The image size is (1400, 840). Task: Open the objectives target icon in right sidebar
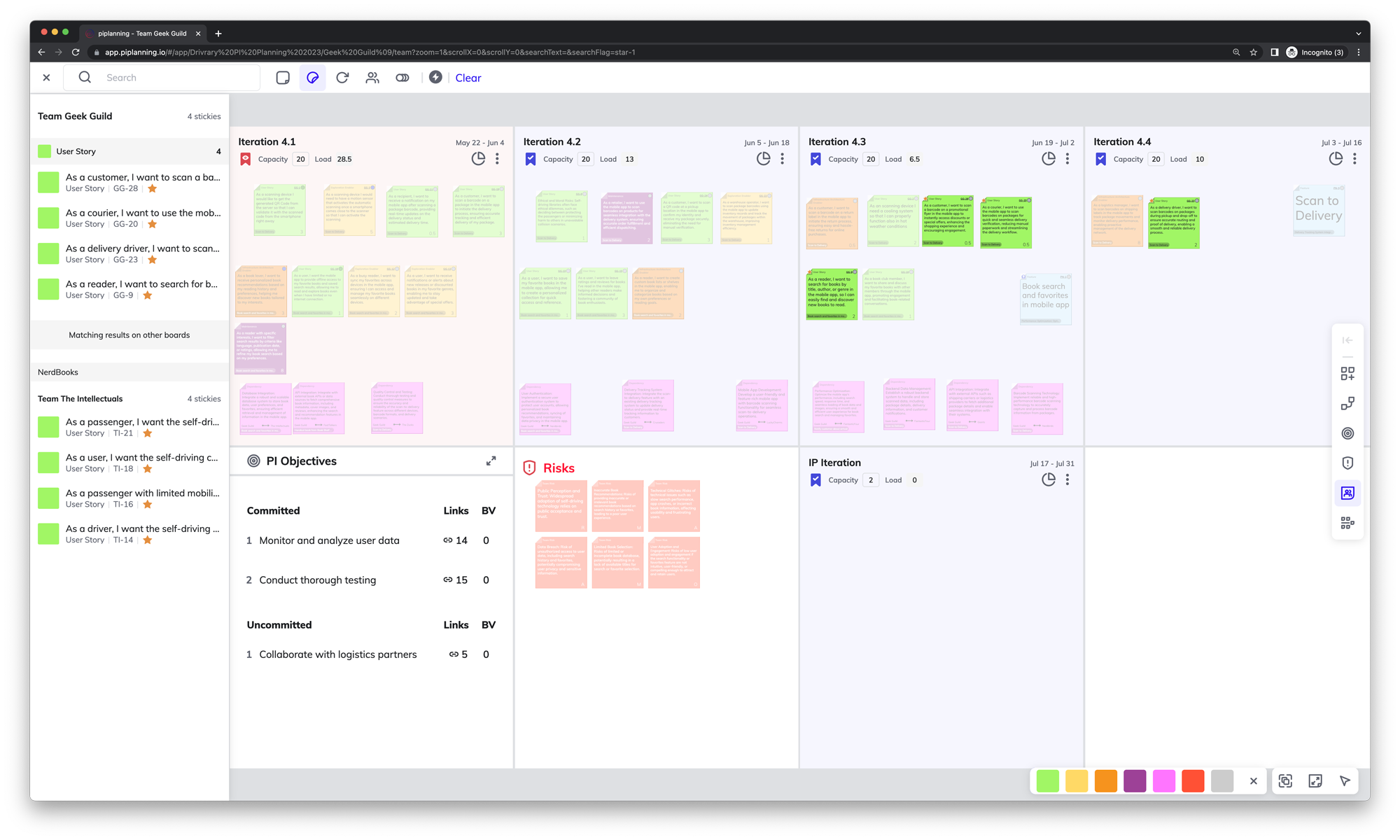click(x=1347, y=433)
